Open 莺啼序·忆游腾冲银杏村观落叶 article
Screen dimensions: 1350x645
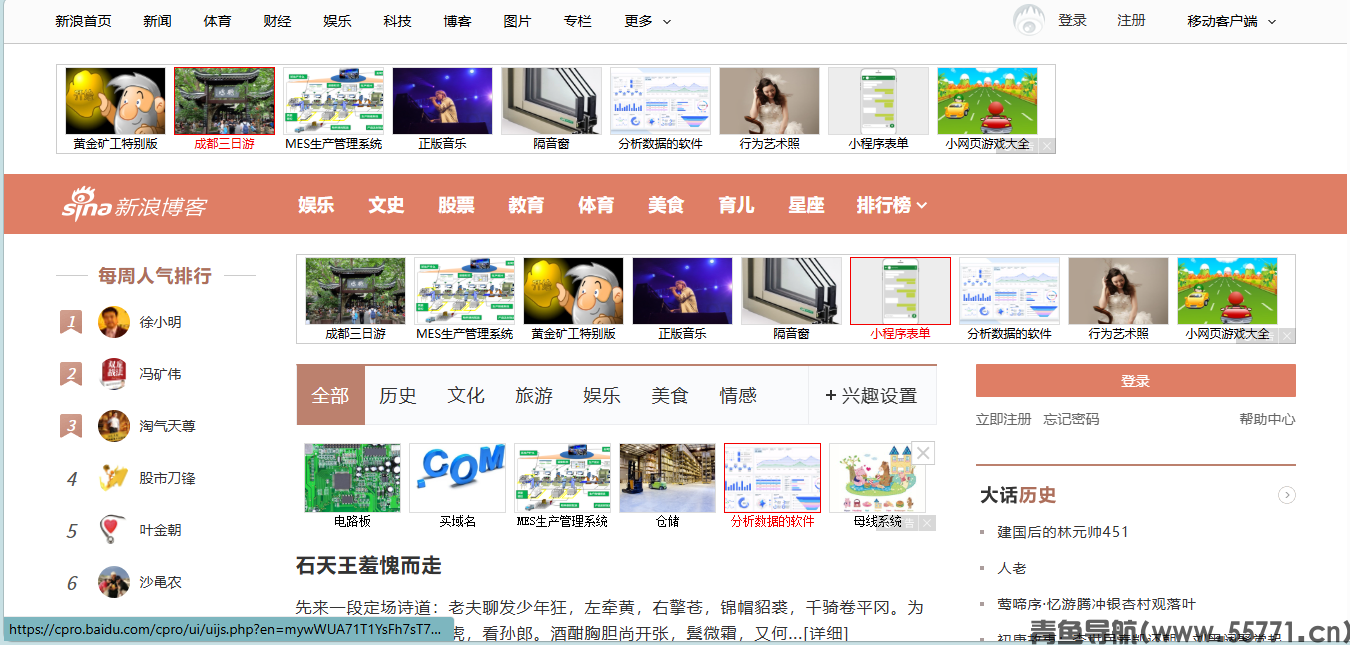(1096, 604)
